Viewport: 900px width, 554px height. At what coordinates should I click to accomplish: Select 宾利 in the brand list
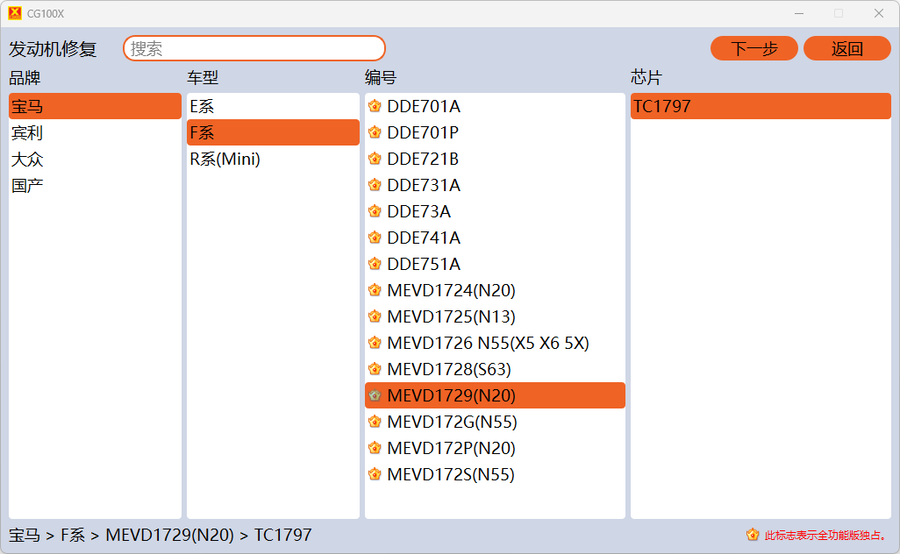27,133
